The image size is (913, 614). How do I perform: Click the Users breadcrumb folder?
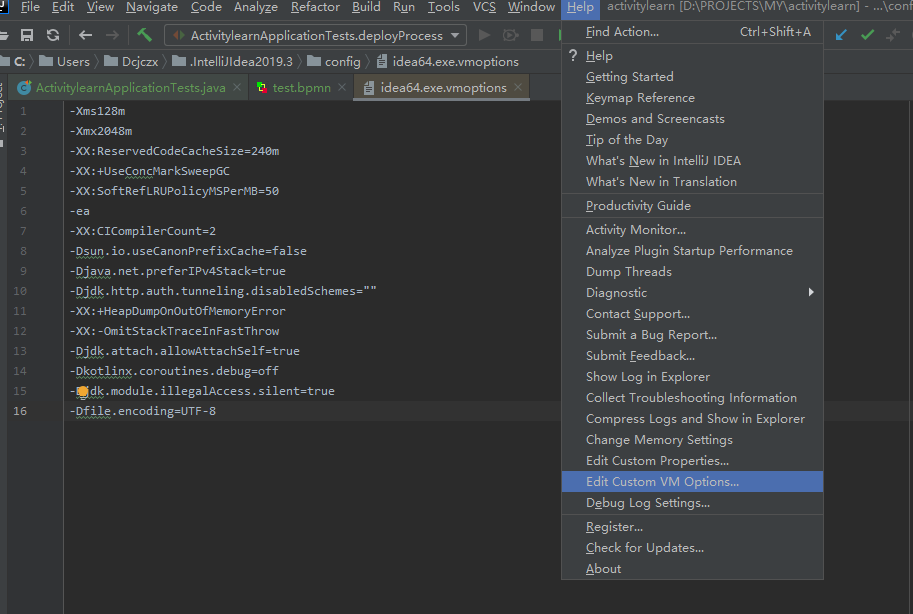65,61
